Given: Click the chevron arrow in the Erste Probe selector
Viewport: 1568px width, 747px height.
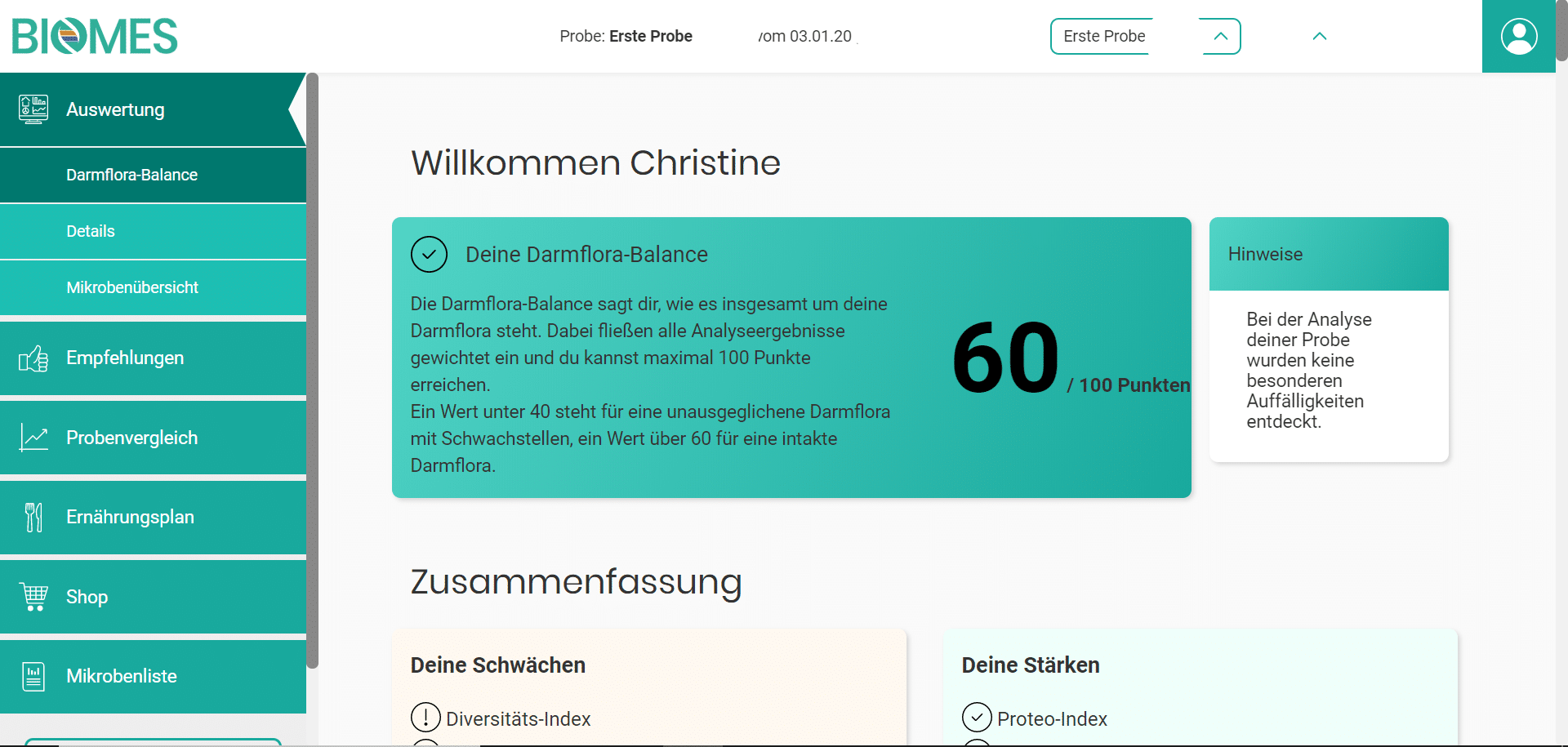Looking at the screenshot, I should 1221,36.
